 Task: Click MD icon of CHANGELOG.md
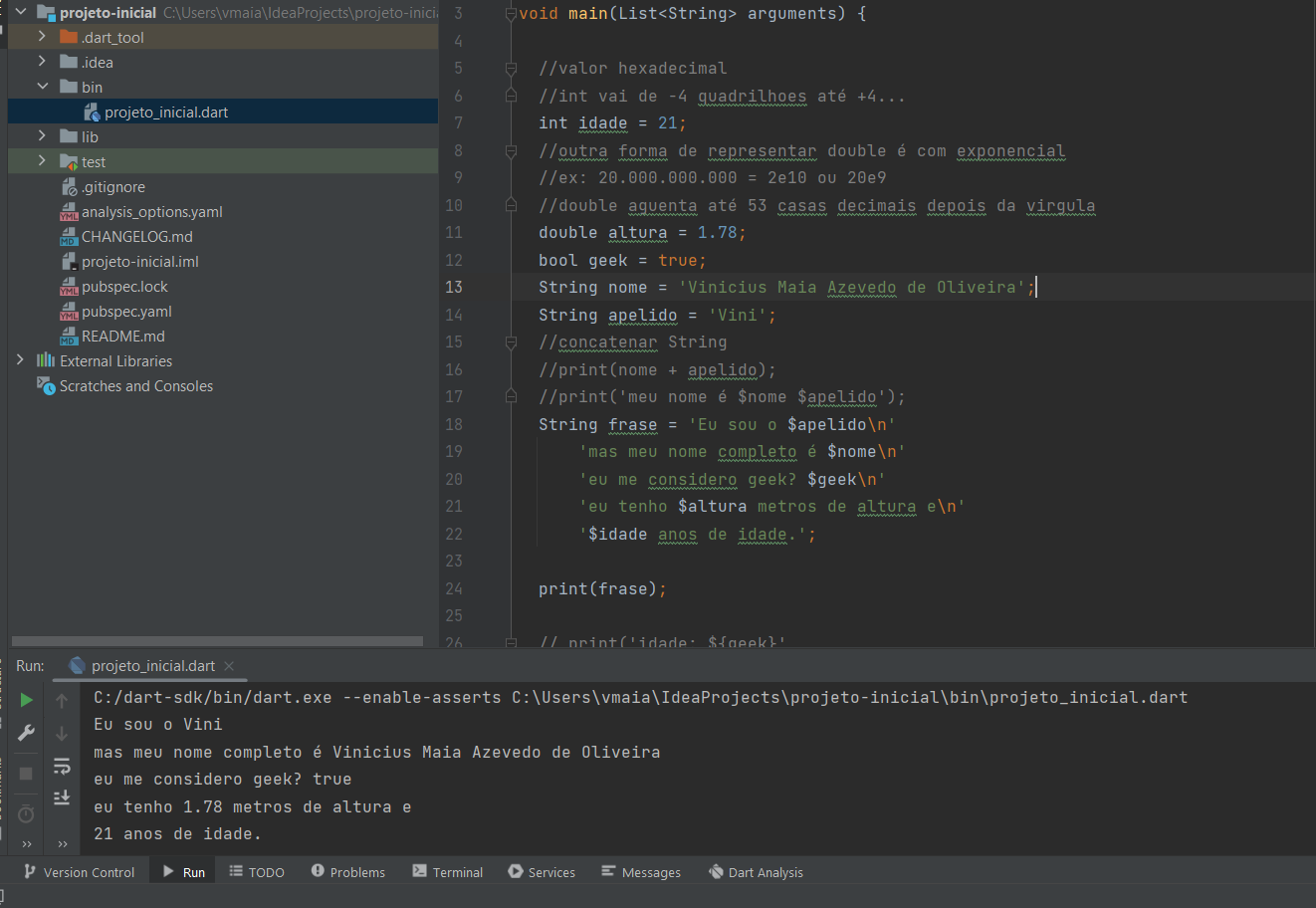coord(69,236)
